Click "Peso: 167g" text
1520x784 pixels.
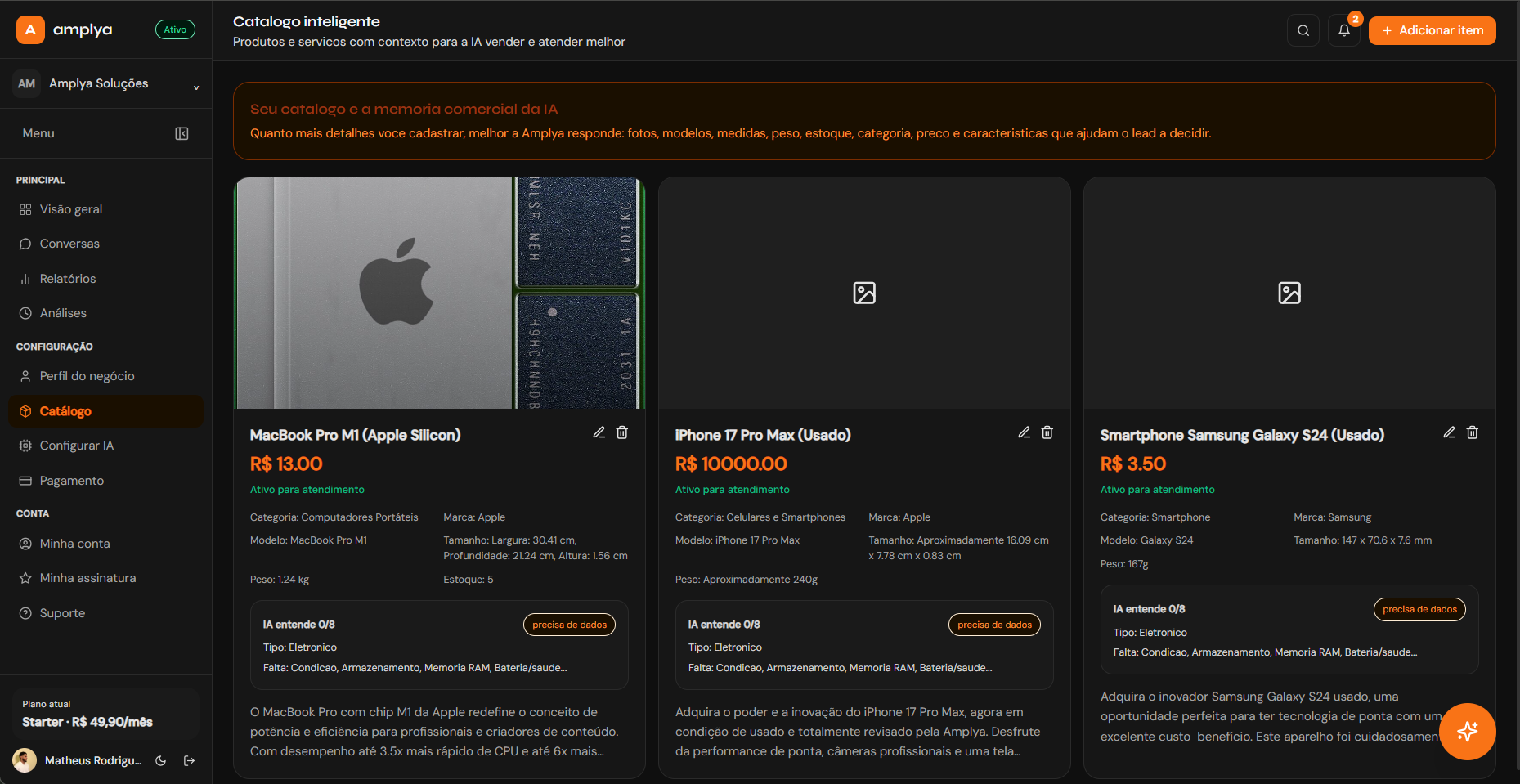tap(1124, 564)
